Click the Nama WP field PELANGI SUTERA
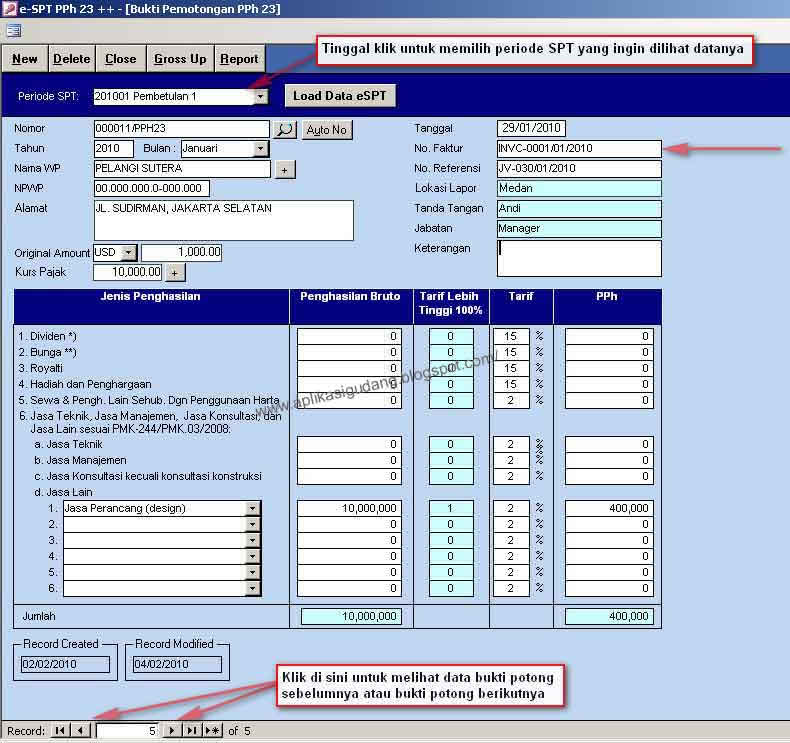Screen dimensions: 790x743 point(182,168)
